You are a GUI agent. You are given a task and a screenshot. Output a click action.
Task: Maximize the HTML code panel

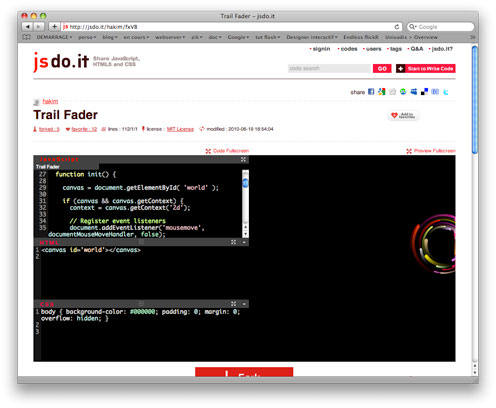[x=233, y=242]
